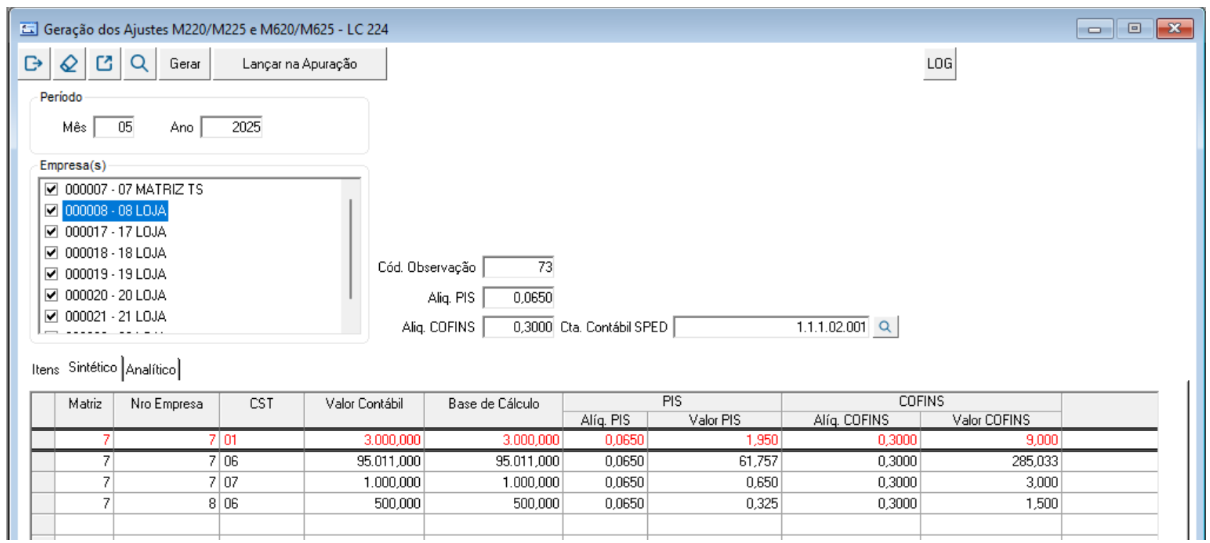Image resolution: width=1210 pixels, height=543 pixels.
Task: Uncheck company 000007 - 07 MATRIZ TS
Action: pyautogui.click(x=52, y=189)
